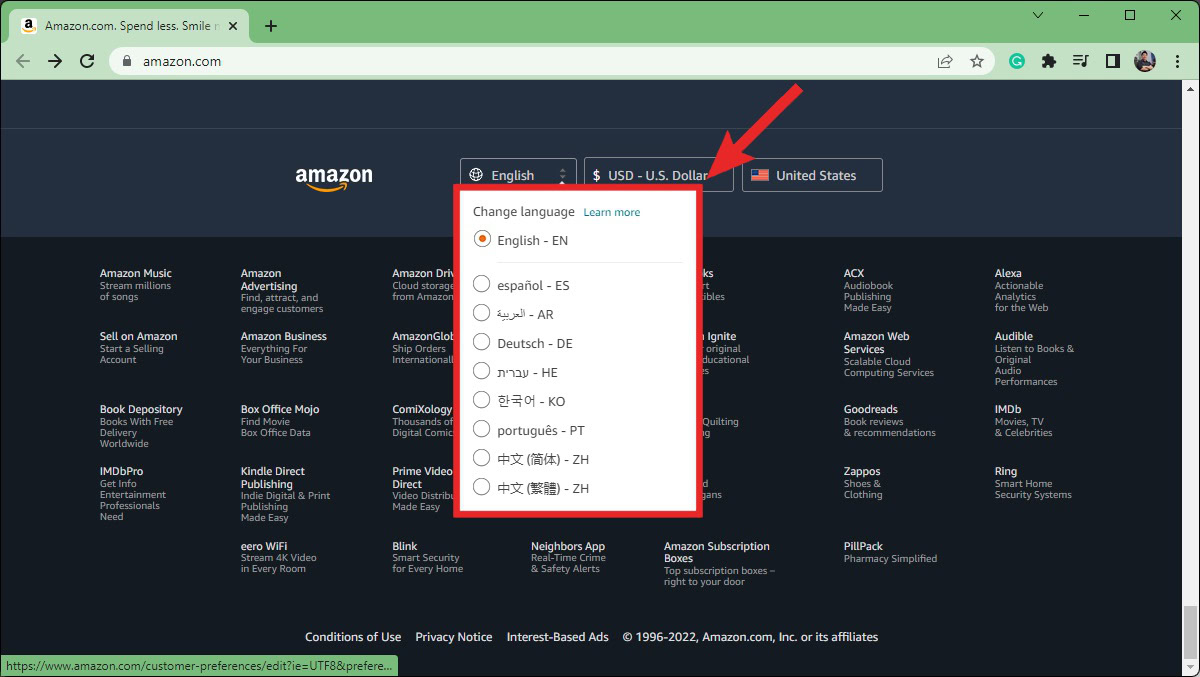Open the media control icon
Viewport: 1200px width, 677px height.
point(1080,61)
